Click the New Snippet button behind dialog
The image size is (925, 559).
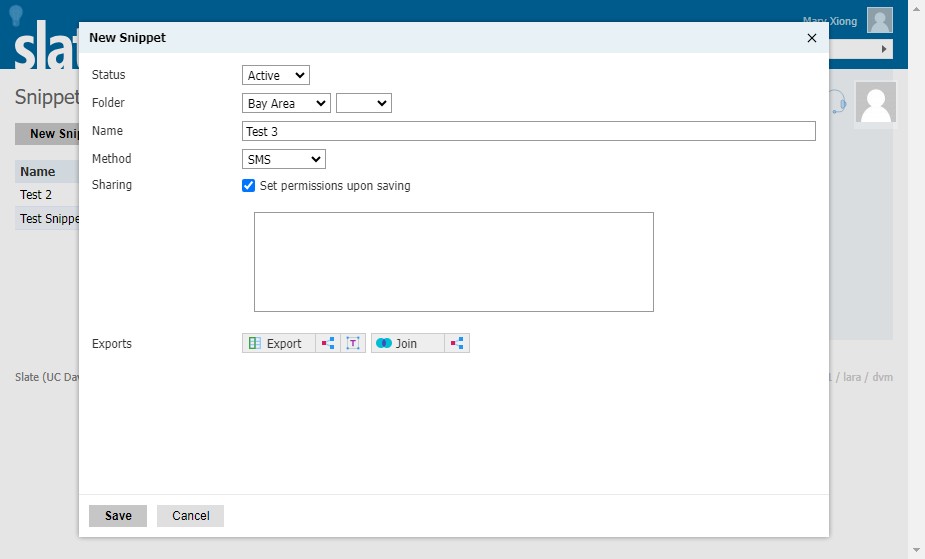point(47,134)
